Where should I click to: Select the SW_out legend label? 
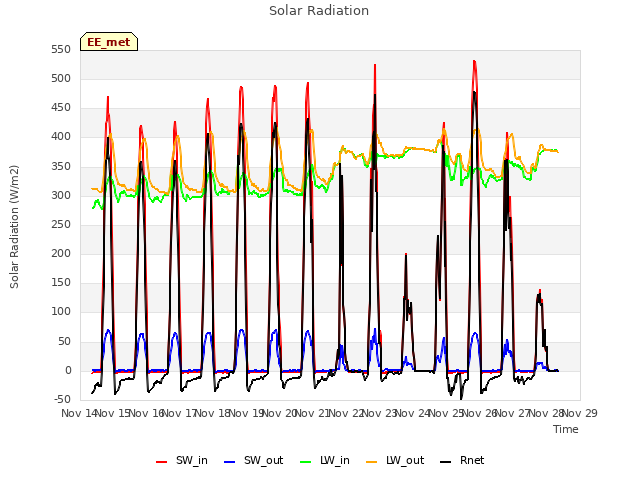(x=264, y=460)
